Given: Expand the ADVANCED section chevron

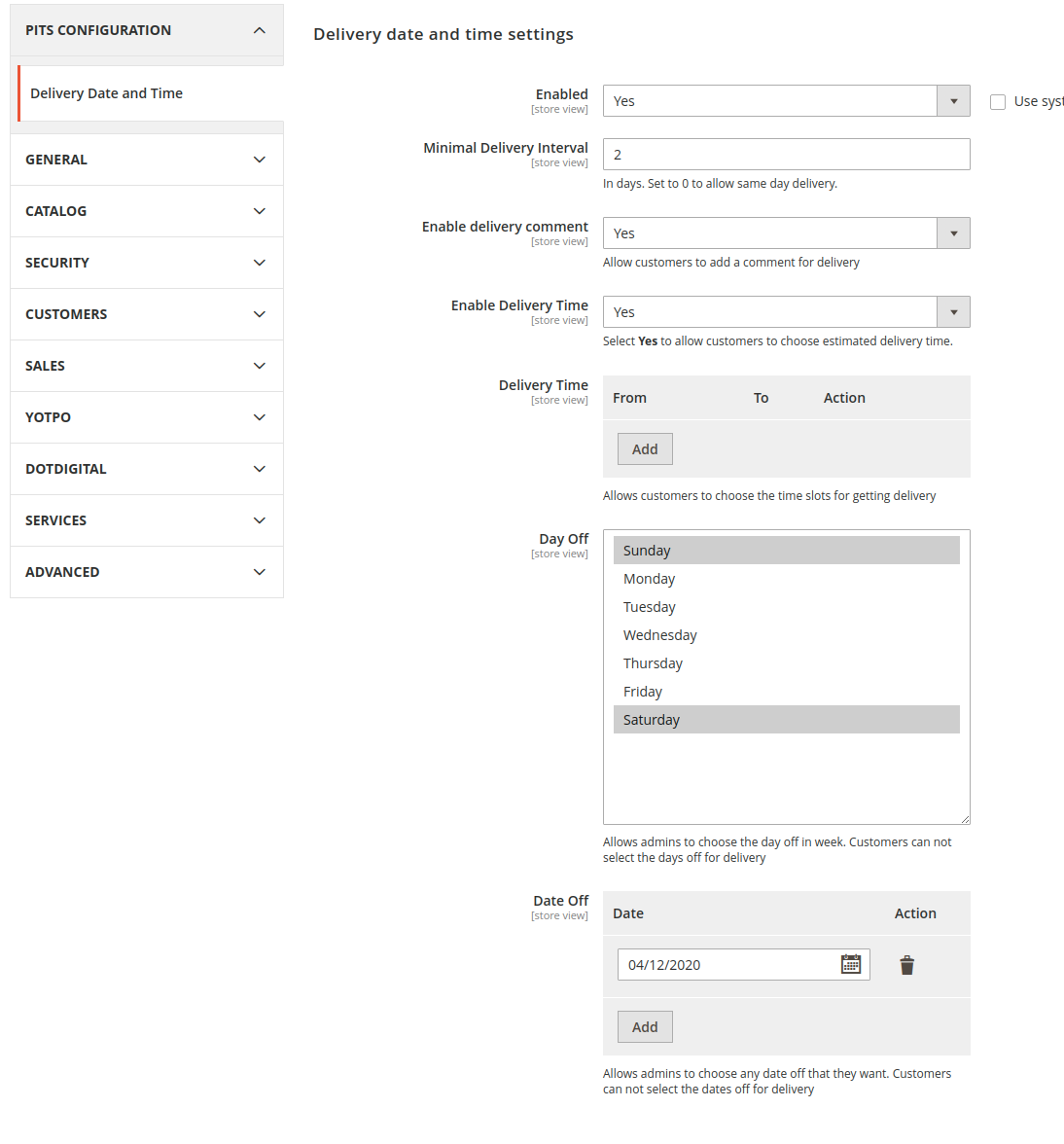Looking at the screenshot, I should (x=259, y=571).
